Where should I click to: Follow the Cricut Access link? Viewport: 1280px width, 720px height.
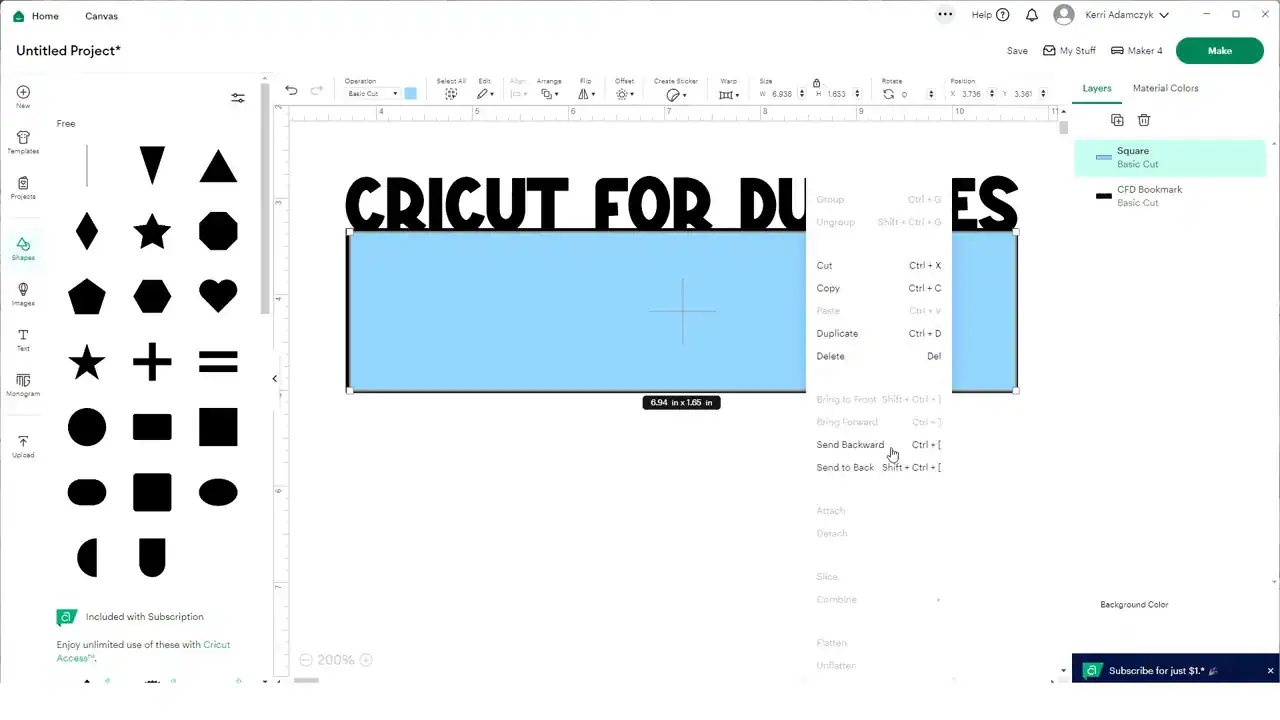143,651
